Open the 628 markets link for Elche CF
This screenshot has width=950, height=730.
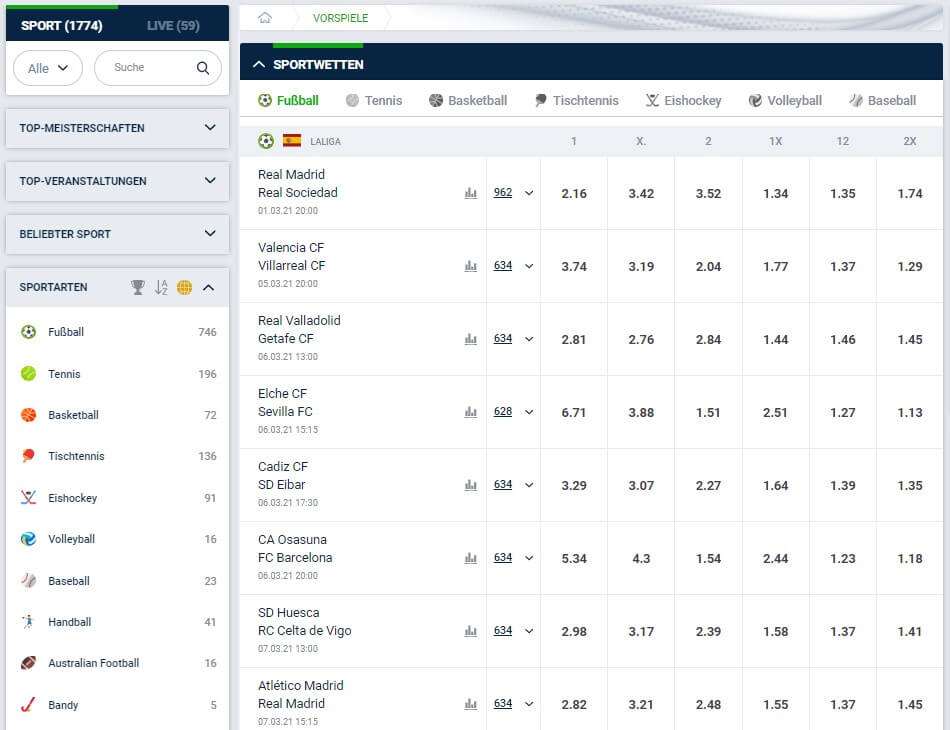coord(503,411)
